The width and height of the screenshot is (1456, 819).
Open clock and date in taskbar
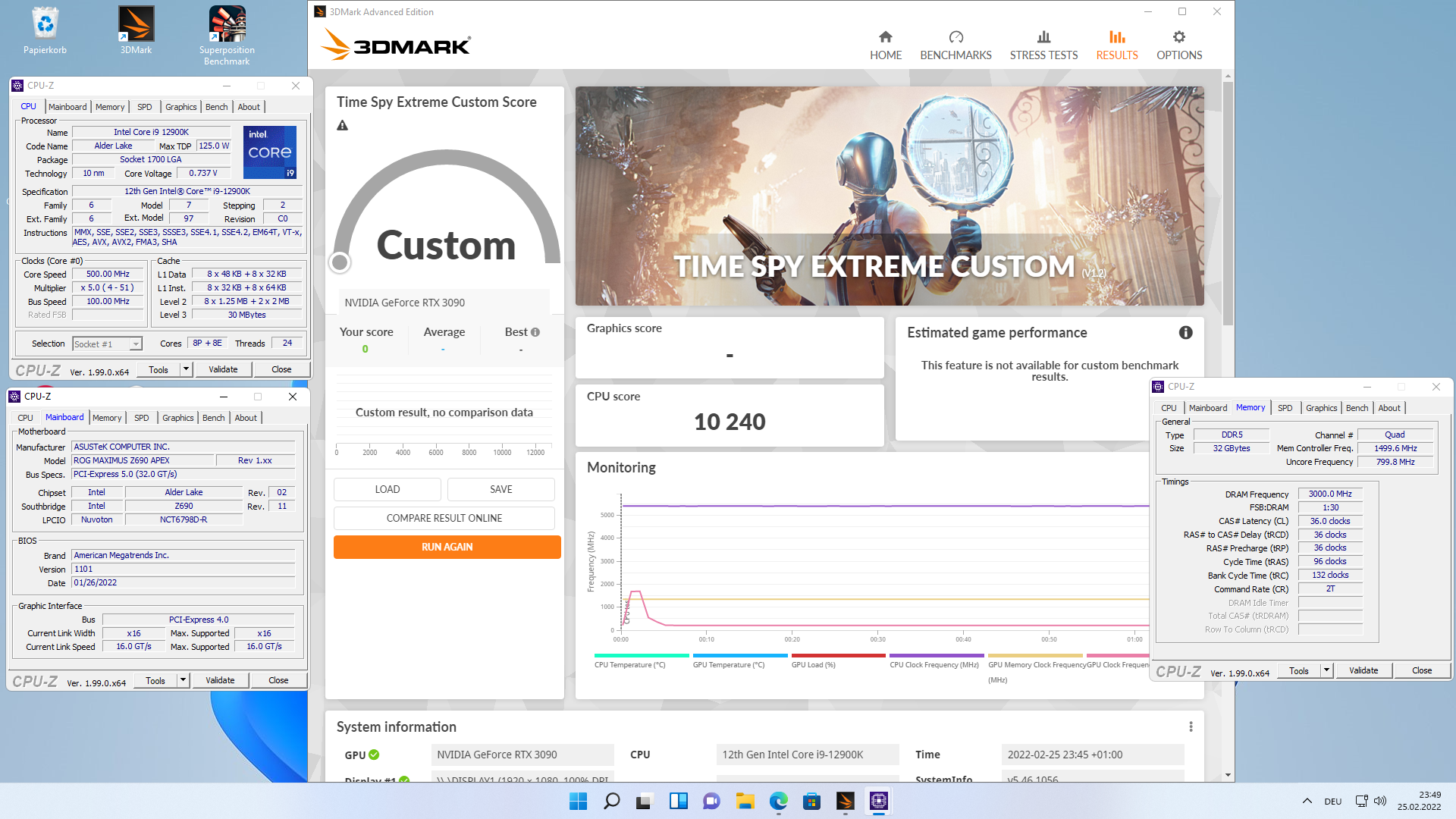tap(1420, 801)
